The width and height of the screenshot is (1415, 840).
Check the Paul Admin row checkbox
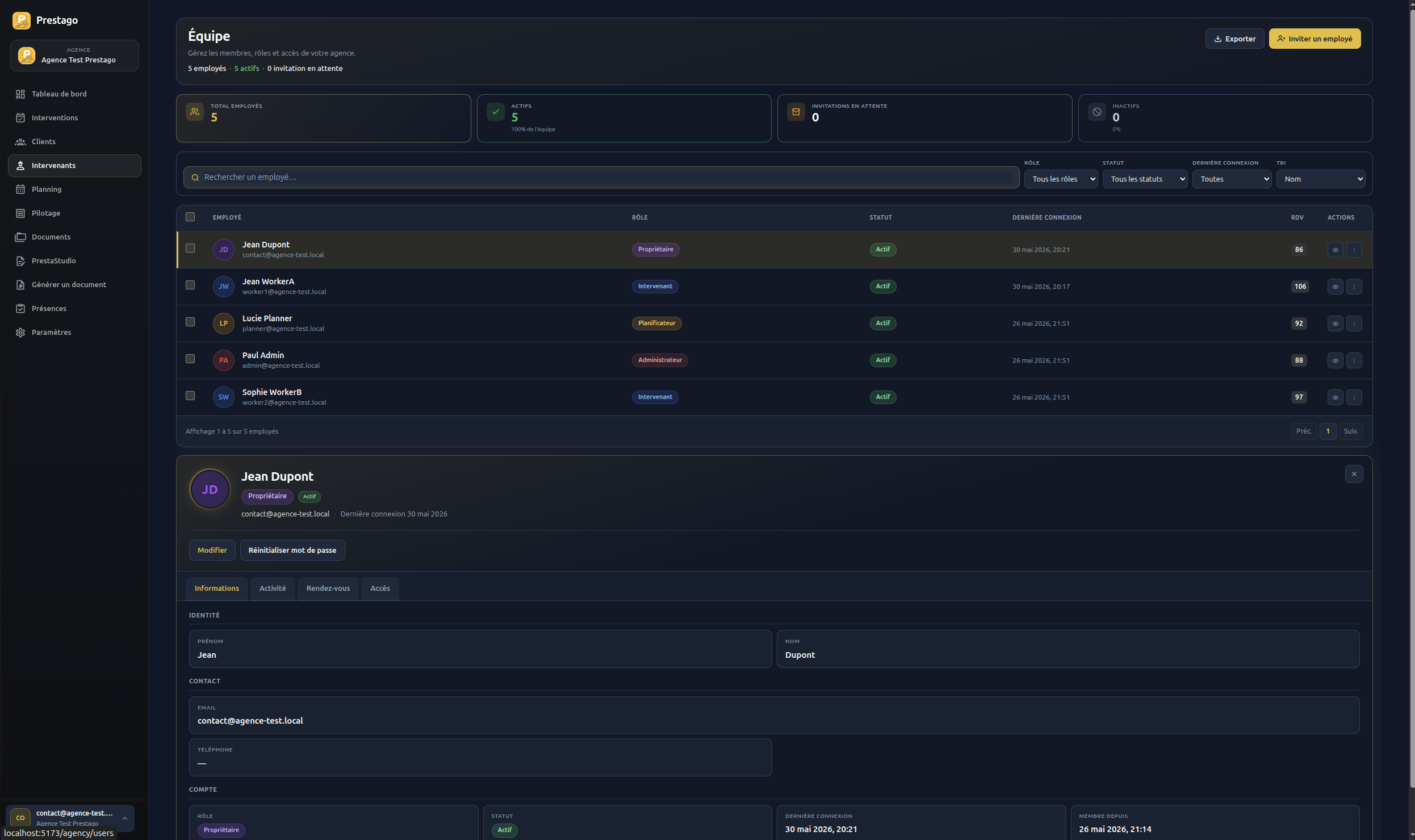[190, 359]
